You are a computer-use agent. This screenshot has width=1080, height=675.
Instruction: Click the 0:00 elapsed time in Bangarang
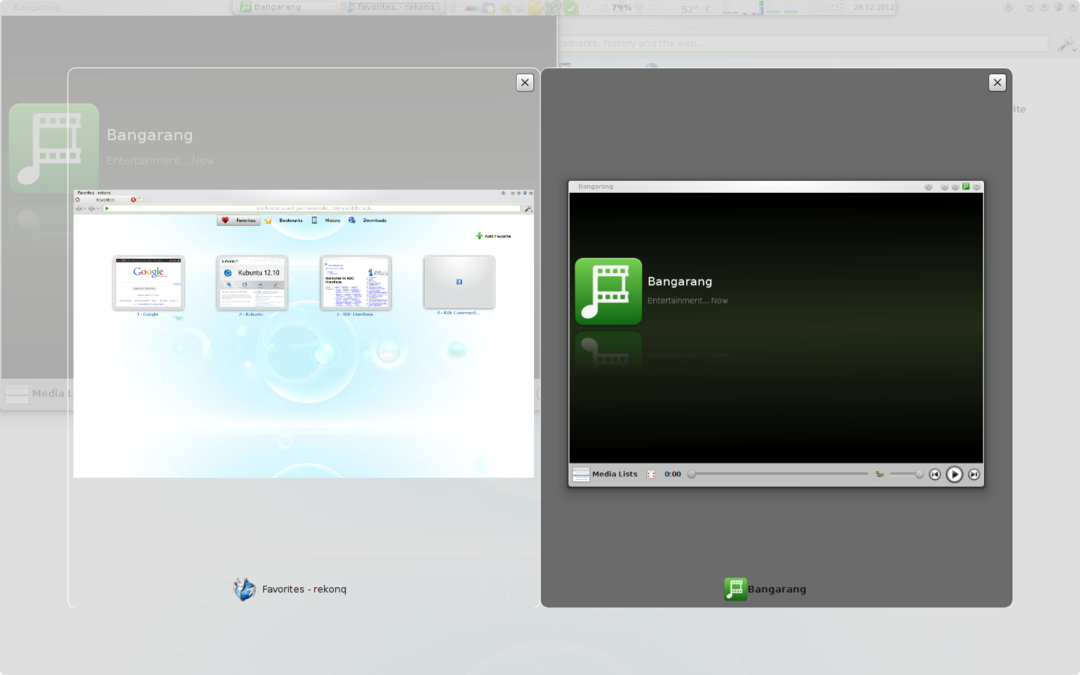tap(672, 474)
